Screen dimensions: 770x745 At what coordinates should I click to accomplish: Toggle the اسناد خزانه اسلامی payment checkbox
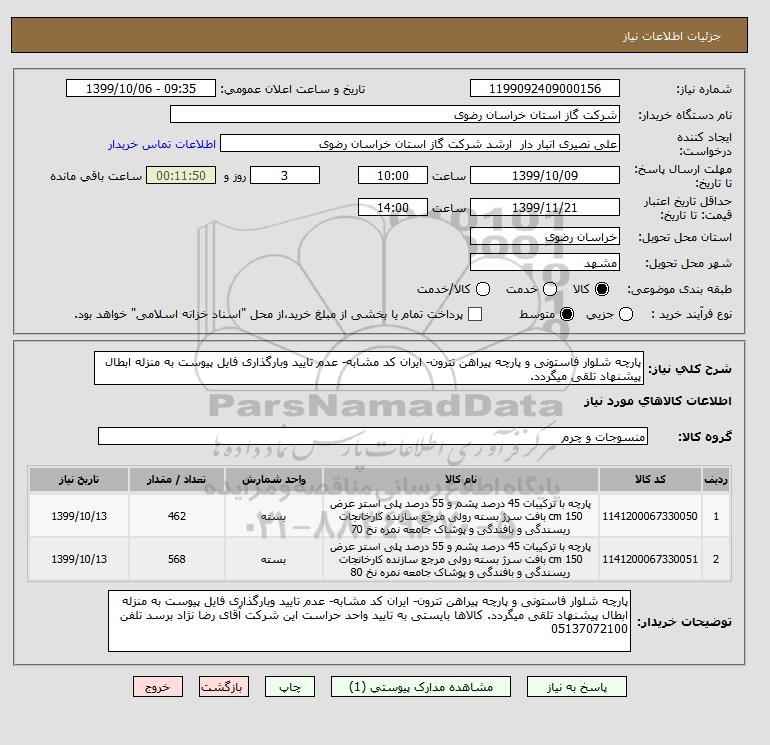pyautogui.click(x=475, y=314)
